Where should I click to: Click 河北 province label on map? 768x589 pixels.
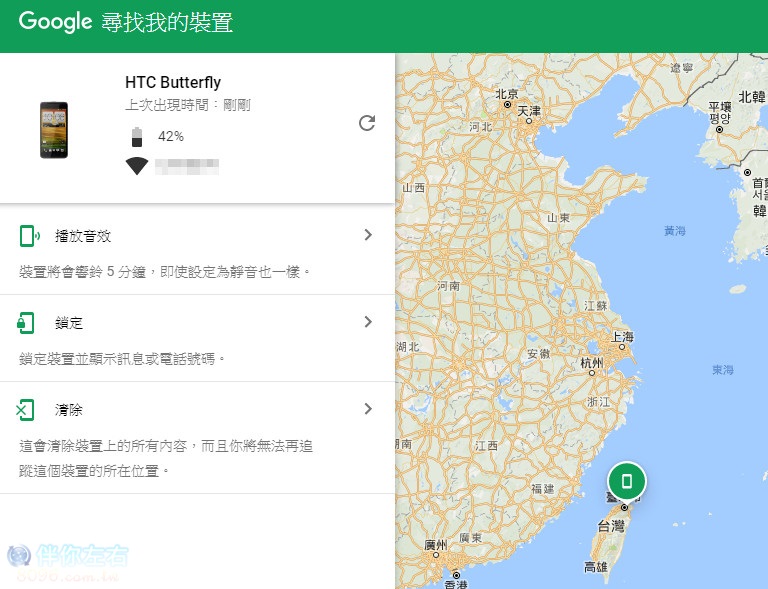tap(480, 127)
